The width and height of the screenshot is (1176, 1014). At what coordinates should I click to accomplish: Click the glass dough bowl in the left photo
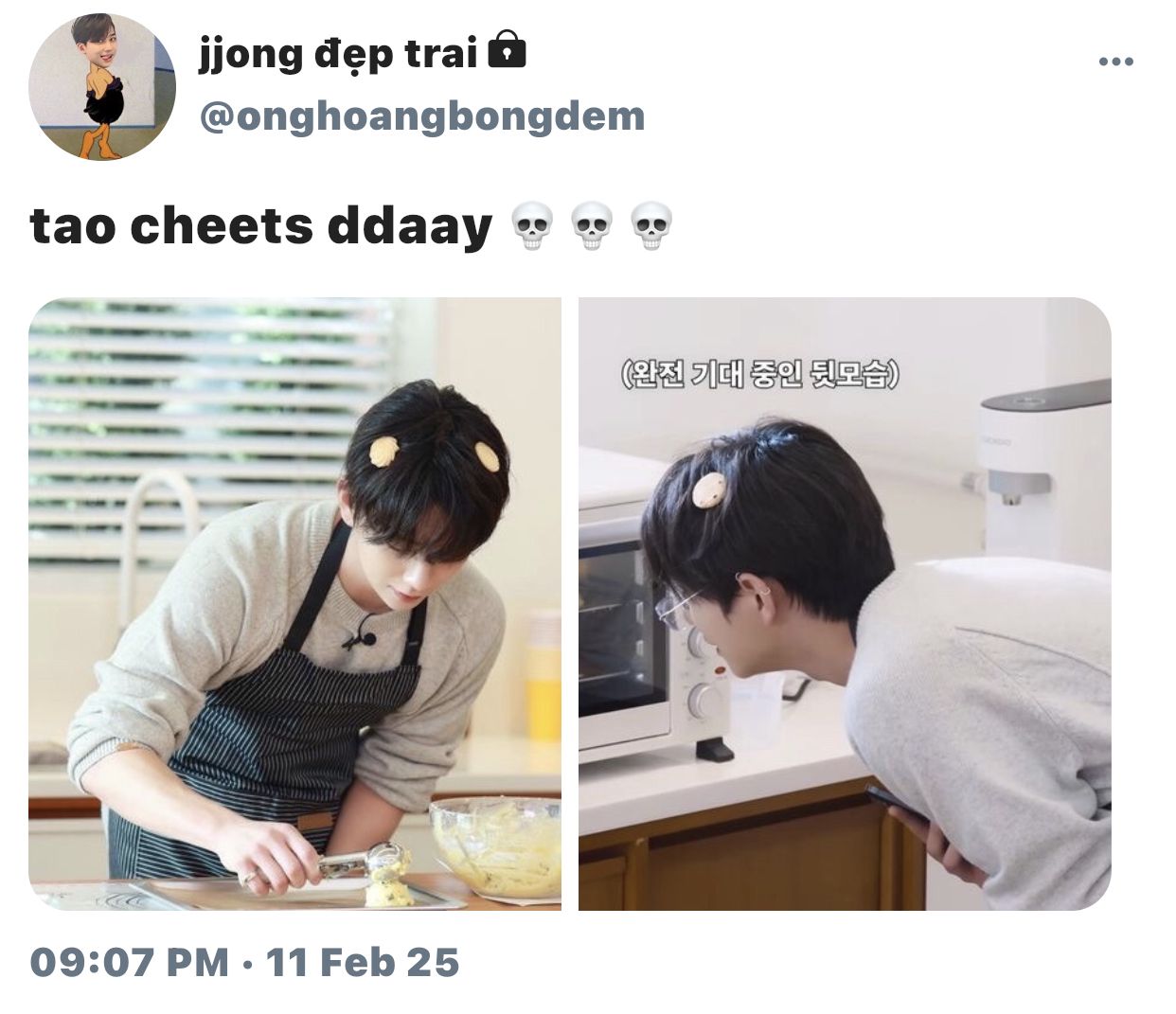click(x=495, y=845)
